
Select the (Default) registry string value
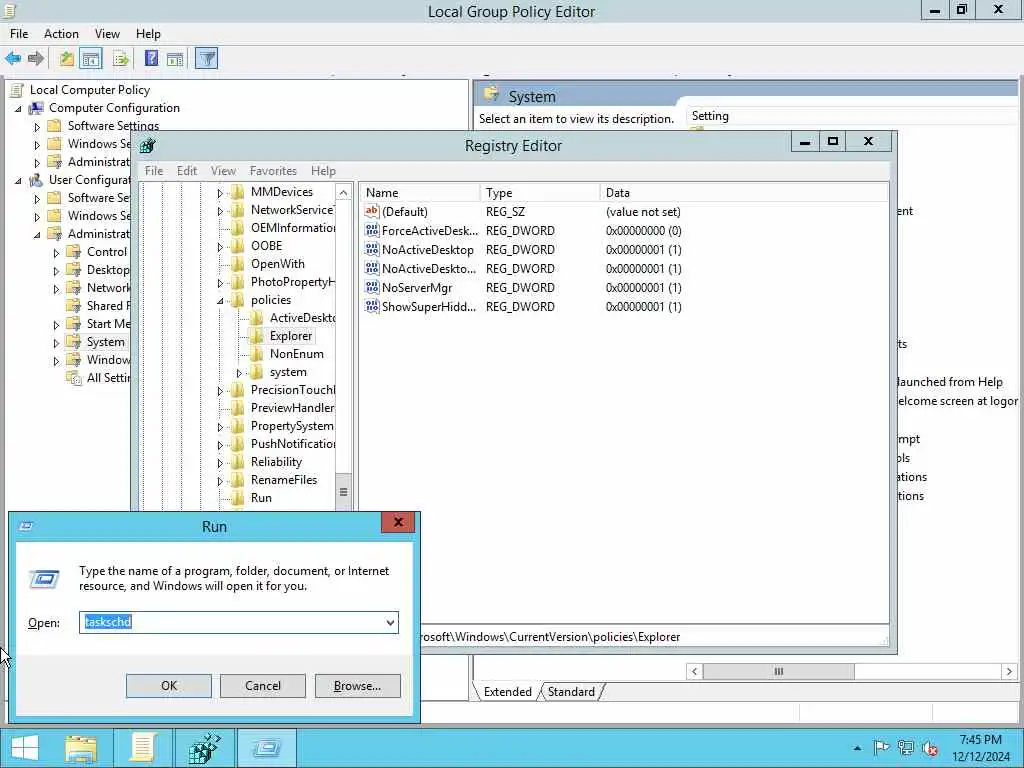point(396,212)
